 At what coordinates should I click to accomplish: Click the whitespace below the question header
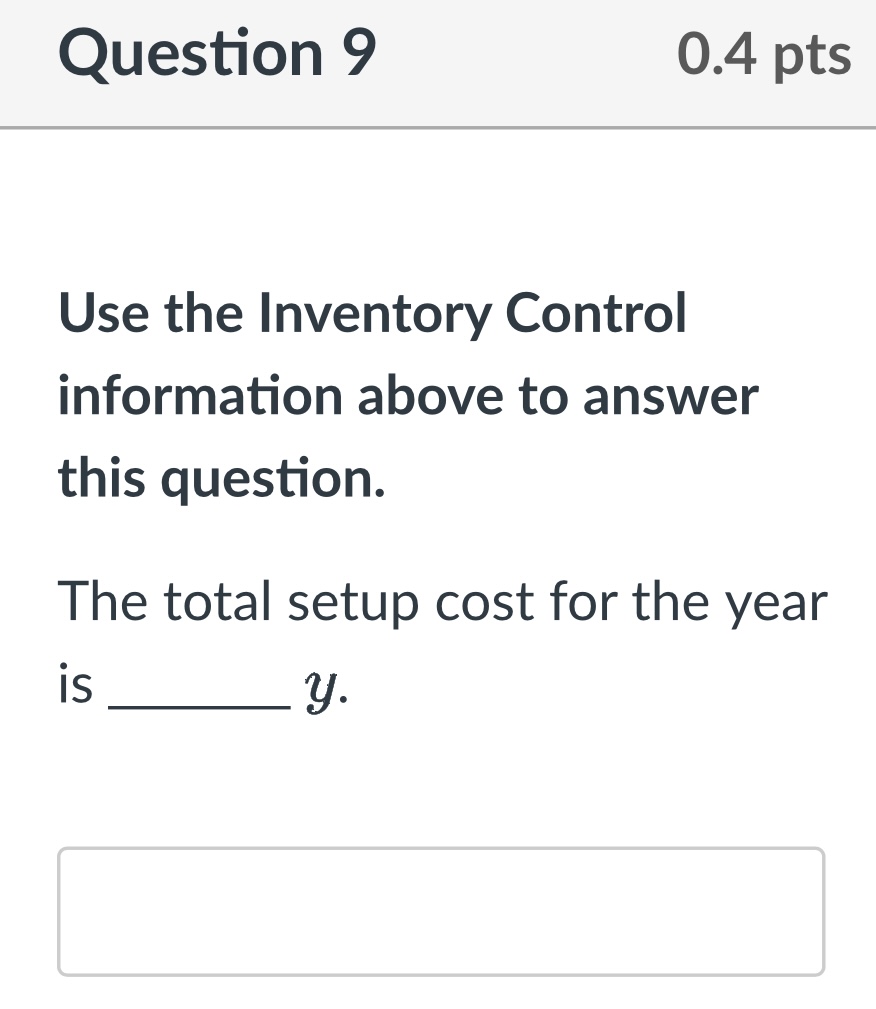pos(438,200)
